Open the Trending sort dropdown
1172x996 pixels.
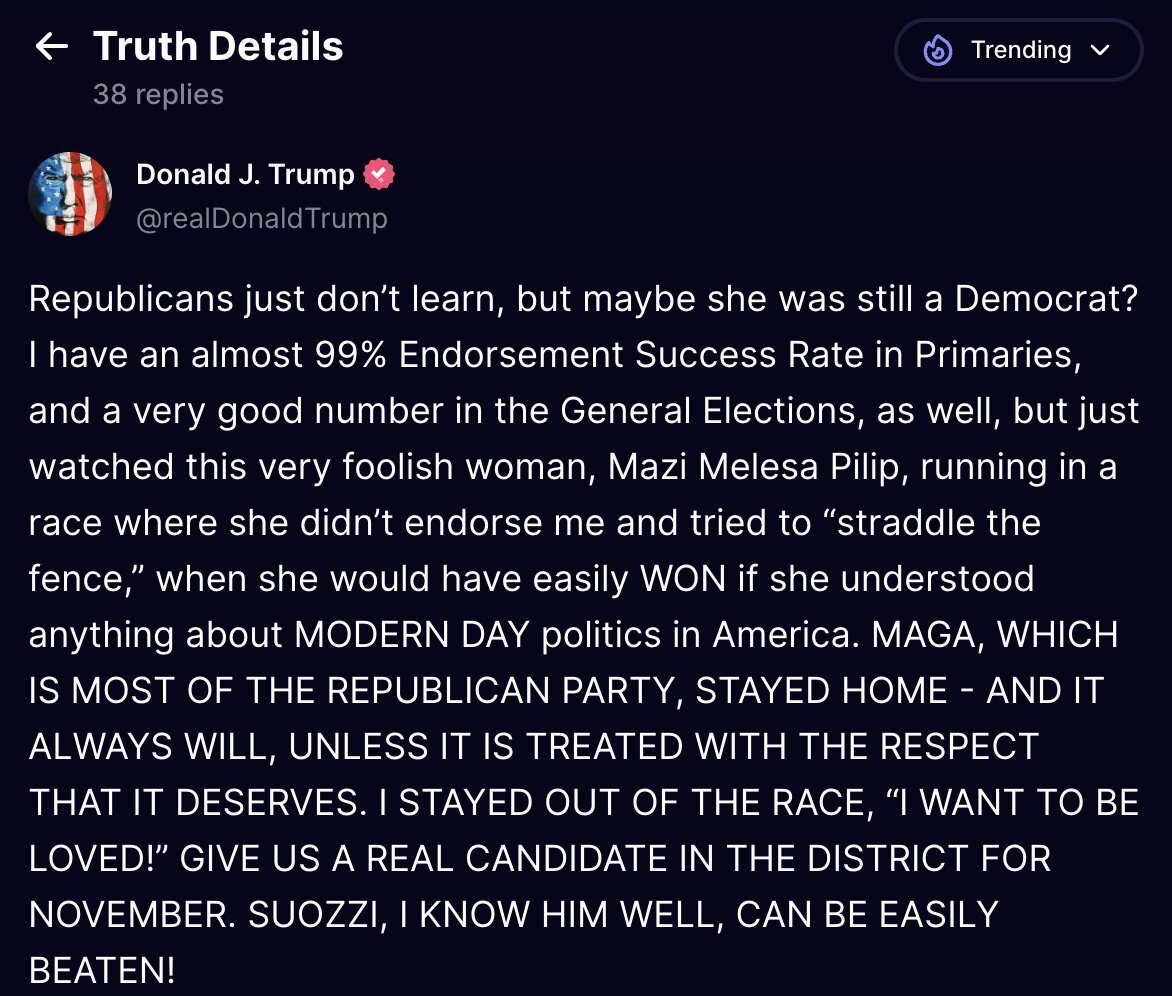(x=1018, y=51)
